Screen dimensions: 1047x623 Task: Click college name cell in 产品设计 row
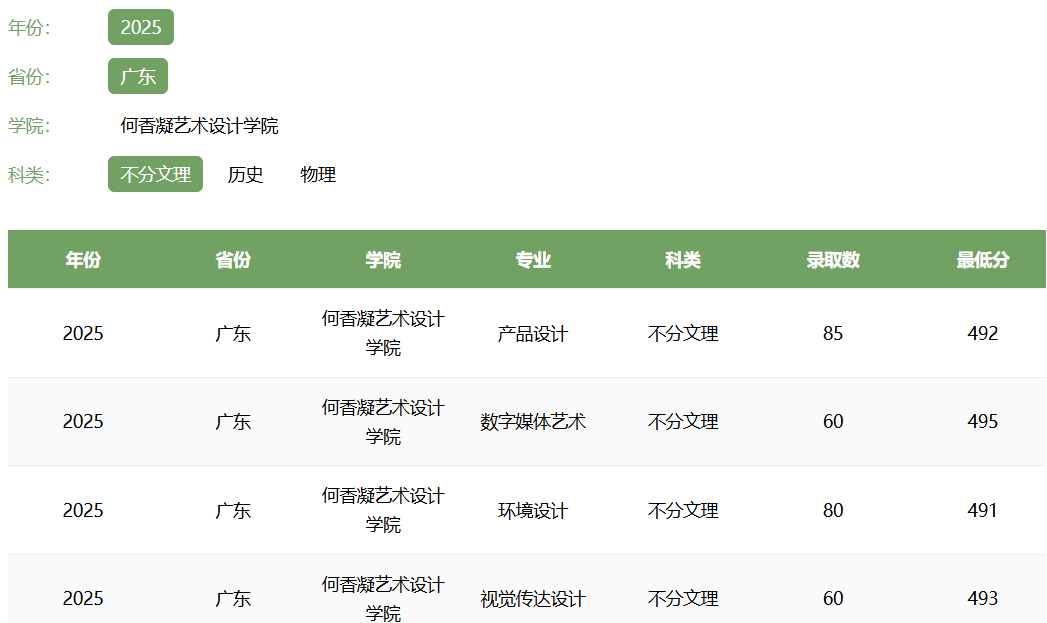tap(383, 333)
